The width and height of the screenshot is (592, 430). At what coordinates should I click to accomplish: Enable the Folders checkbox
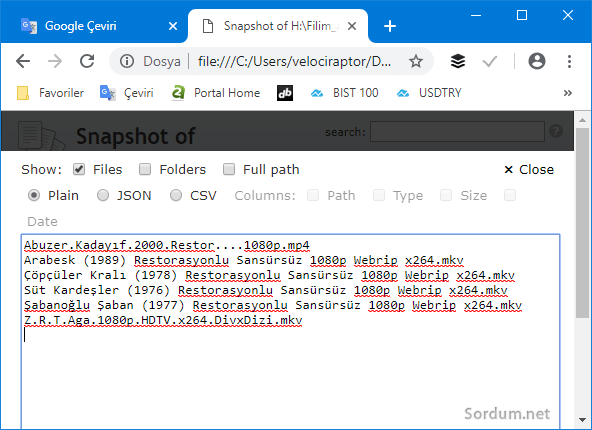[x=145, y=169]
